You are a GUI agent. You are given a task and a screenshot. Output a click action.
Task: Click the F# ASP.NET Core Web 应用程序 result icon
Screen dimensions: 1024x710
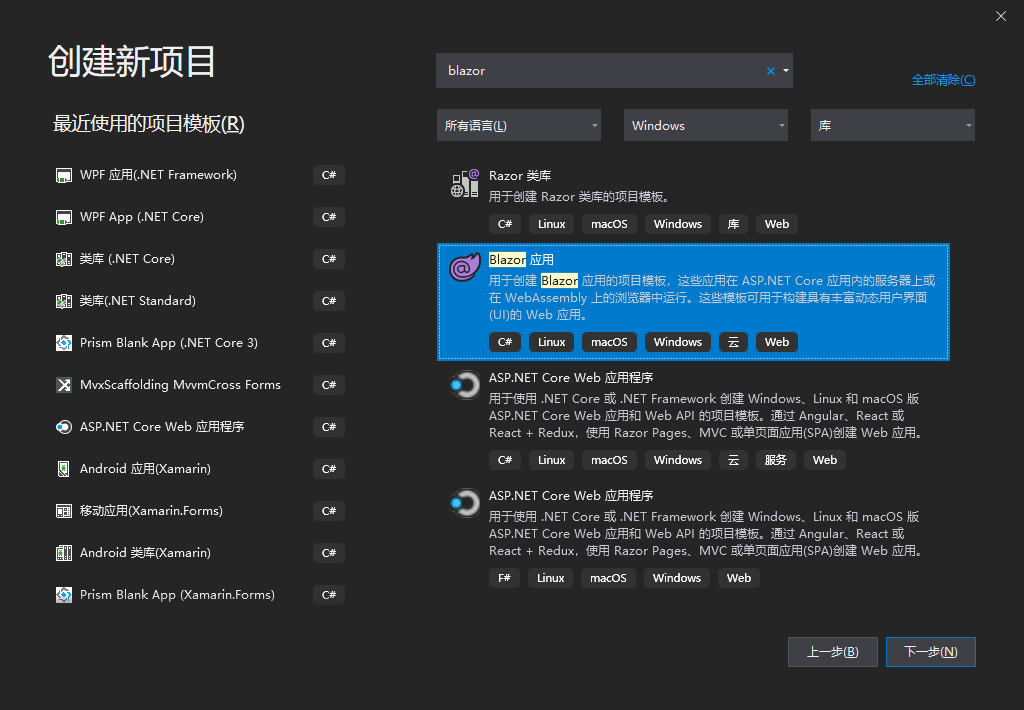pyautogui.click(x=465, y=503)
